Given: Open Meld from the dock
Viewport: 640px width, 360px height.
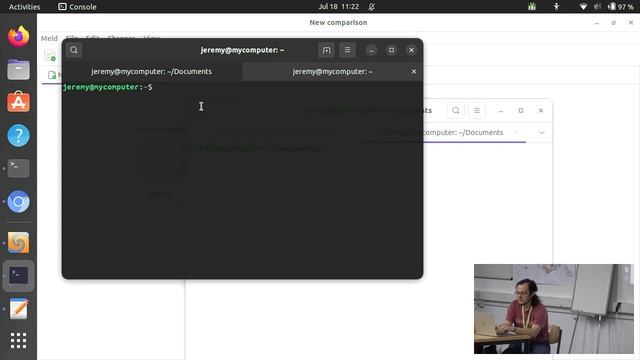Looking at the screenshot, I should tap(18, 242).
